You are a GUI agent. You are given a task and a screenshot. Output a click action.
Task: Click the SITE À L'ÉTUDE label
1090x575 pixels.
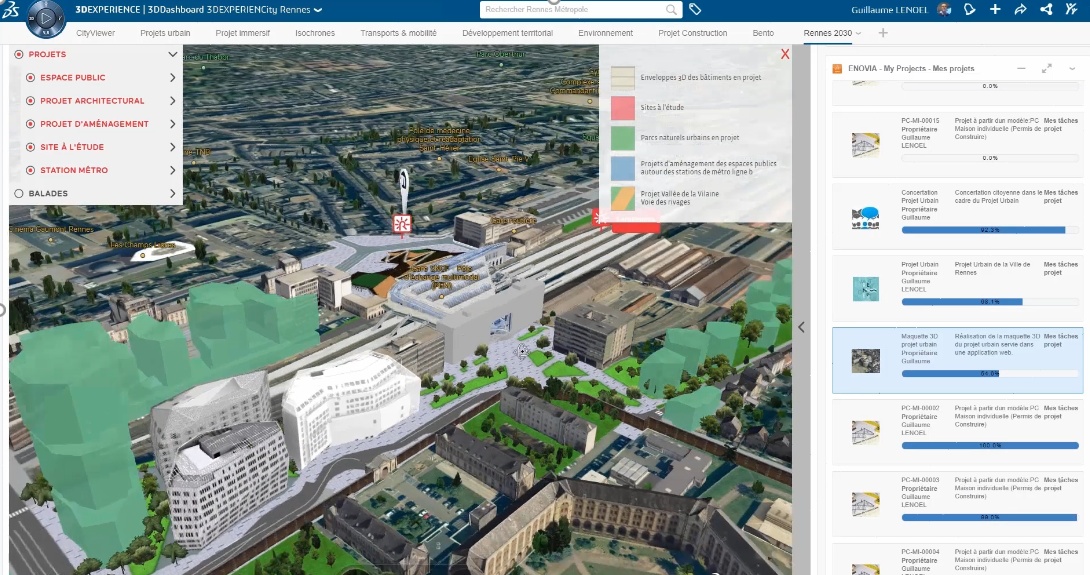72,147
